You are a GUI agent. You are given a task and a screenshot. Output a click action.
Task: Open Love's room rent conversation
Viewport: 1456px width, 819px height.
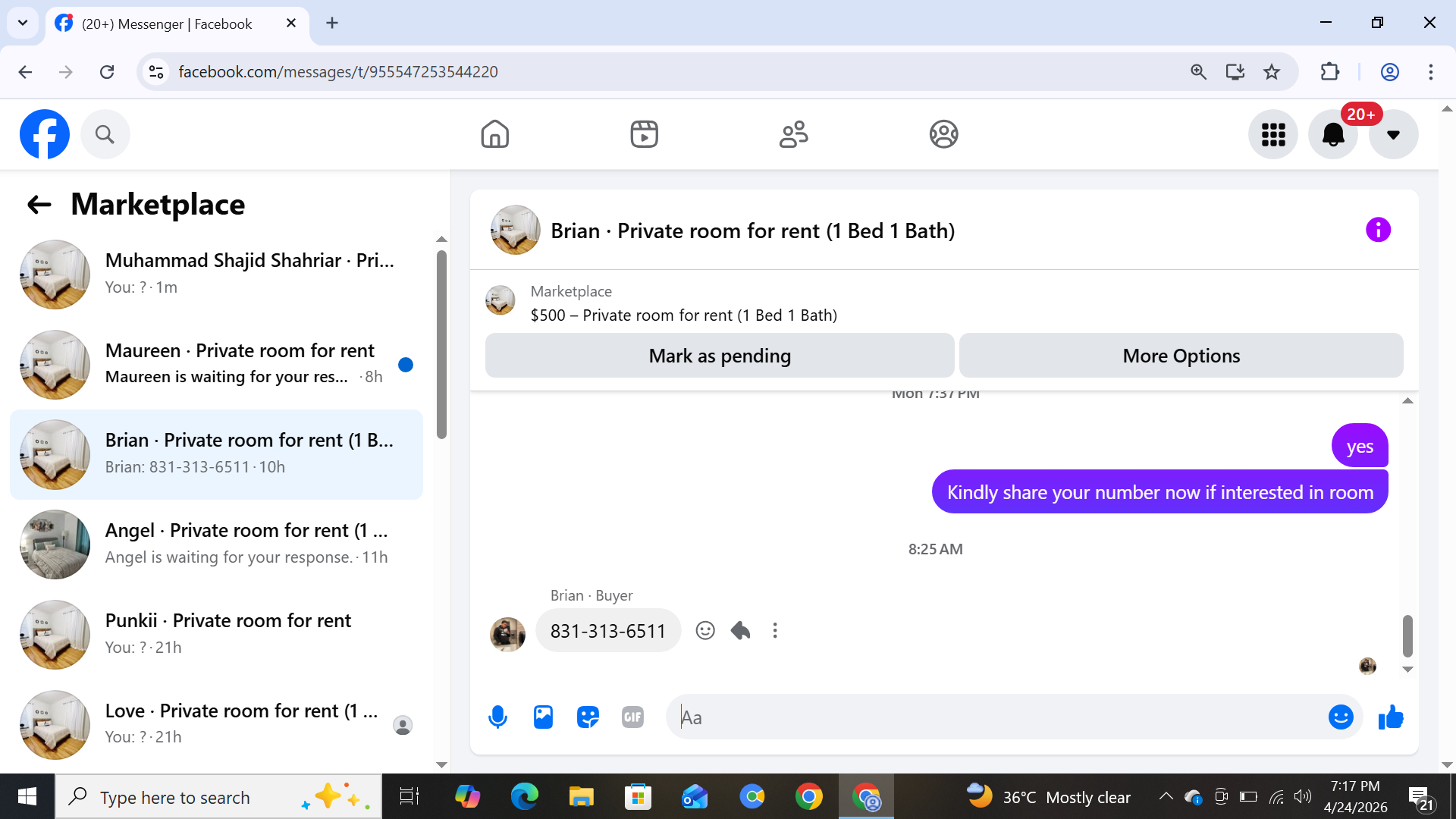pyautogui.click(x=216, y=724)
